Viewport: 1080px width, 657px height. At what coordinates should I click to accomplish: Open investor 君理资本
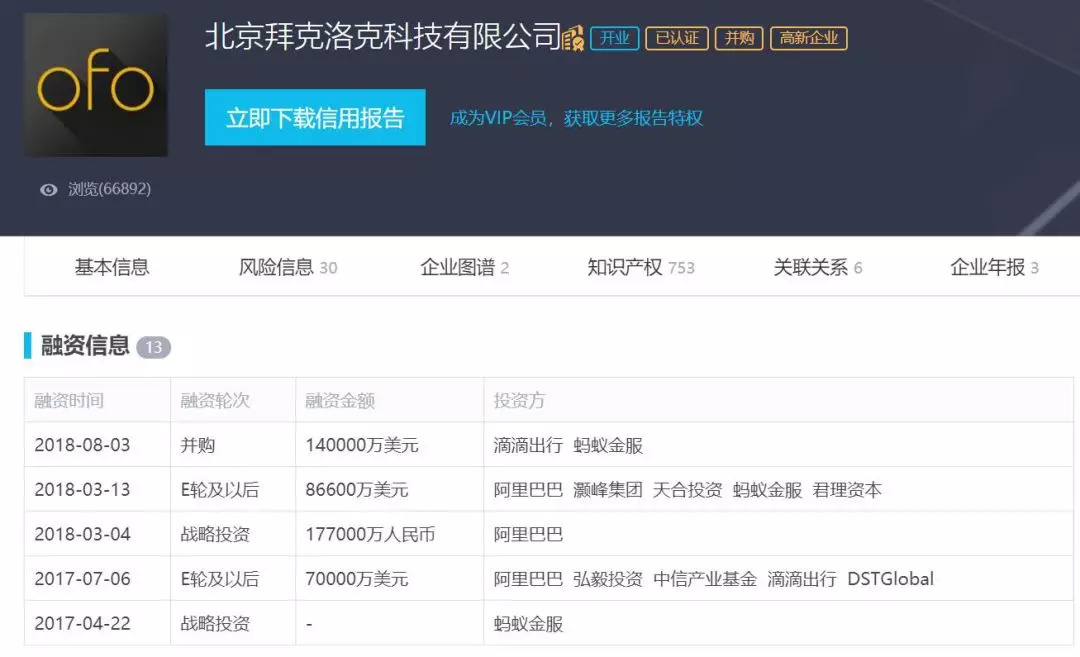[x=847, y=490]
